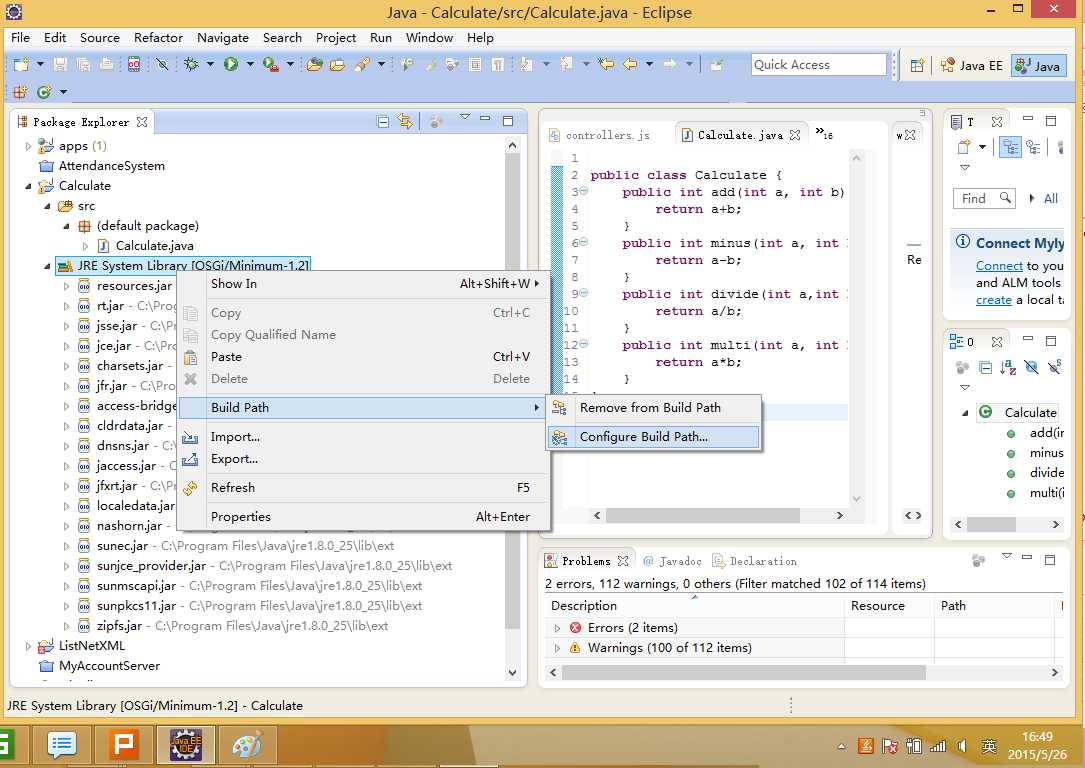The height and width of the screenshot is (768, 1085).
Task: Click the Package Explorer vertical scrollbar
Action: pos(512,391)
